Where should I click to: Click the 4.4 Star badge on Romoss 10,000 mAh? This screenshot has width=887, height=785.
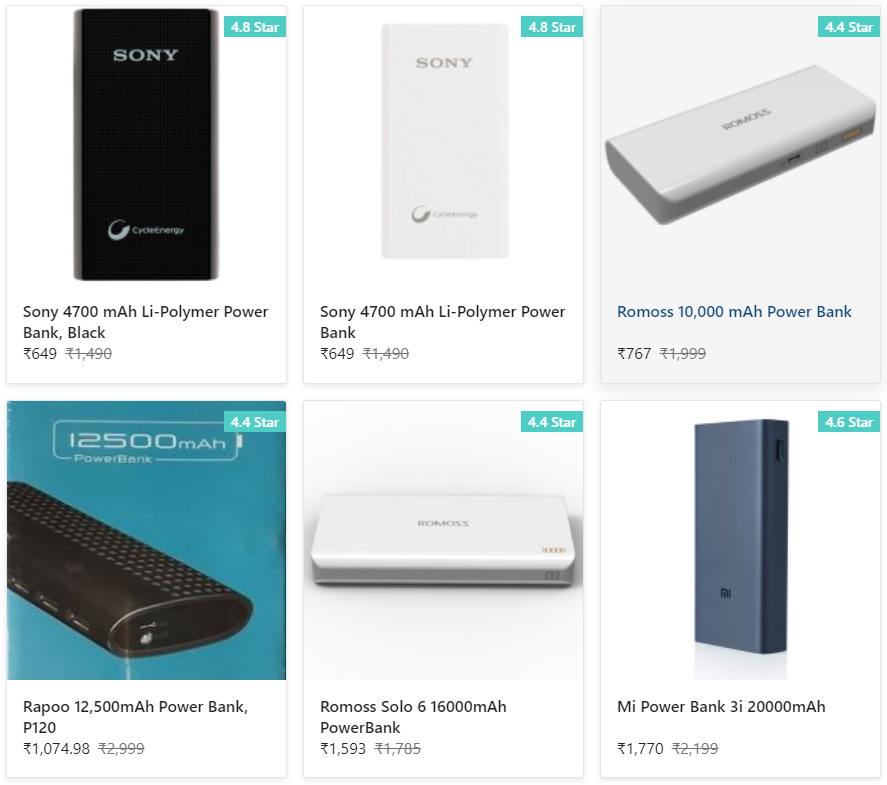click(x=849, y=27)
